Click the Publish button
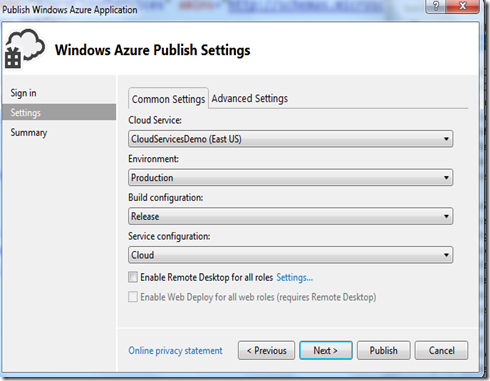Viewport: 490px width, 381px height. click(x=384, y=350)
